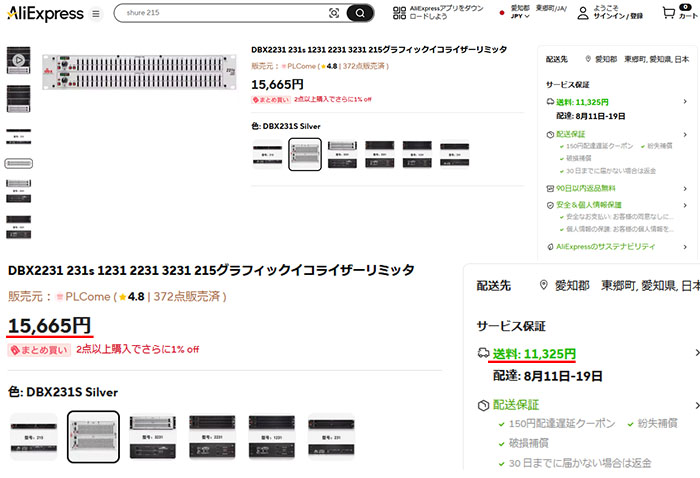Click outlined selected thumbnail in left gallery
Viewport: 700px width, 478px height.
(18, 163)
